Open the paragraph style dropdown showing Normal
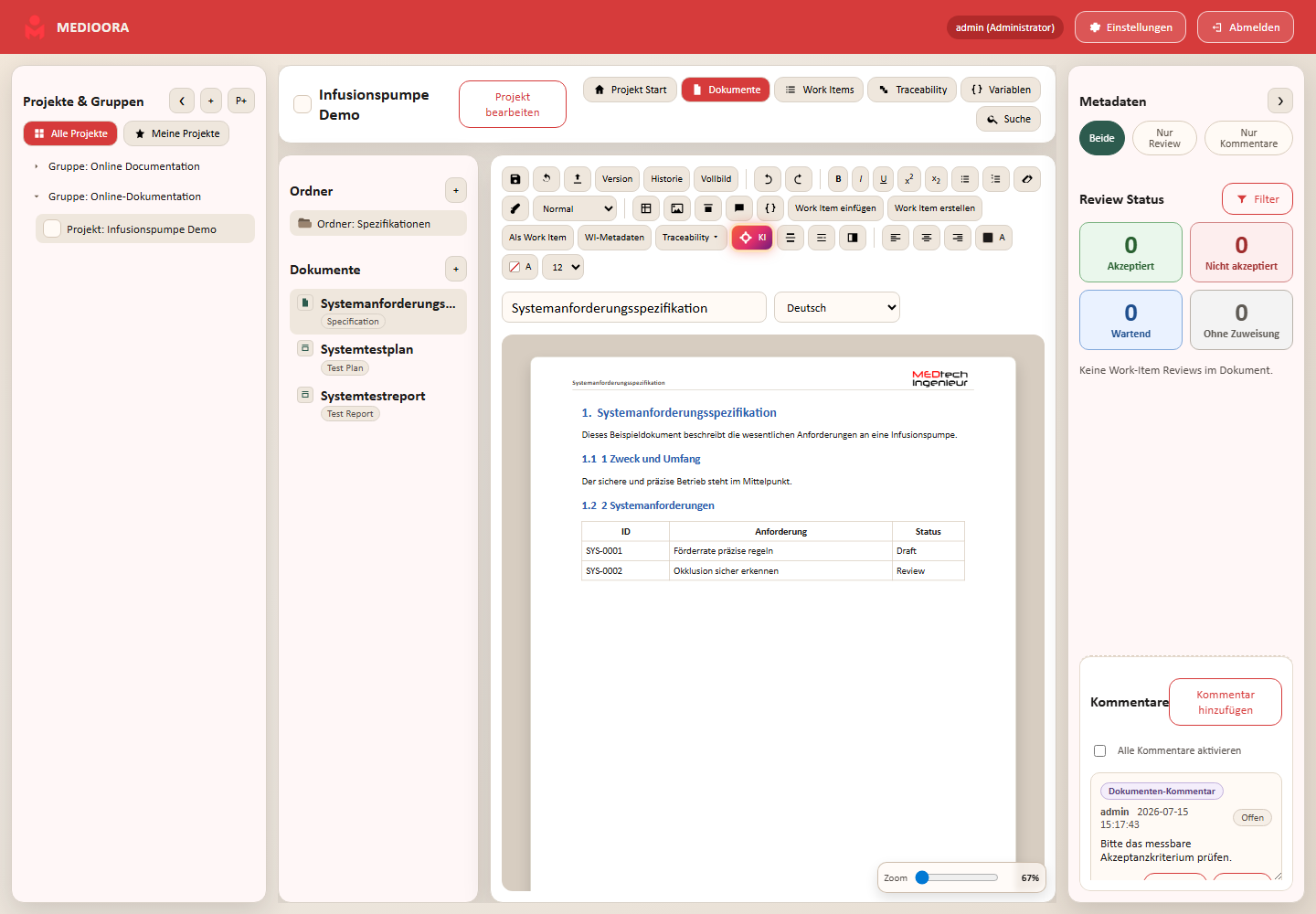The height and width of the screenshot is (914, 1316). (577, 208)
